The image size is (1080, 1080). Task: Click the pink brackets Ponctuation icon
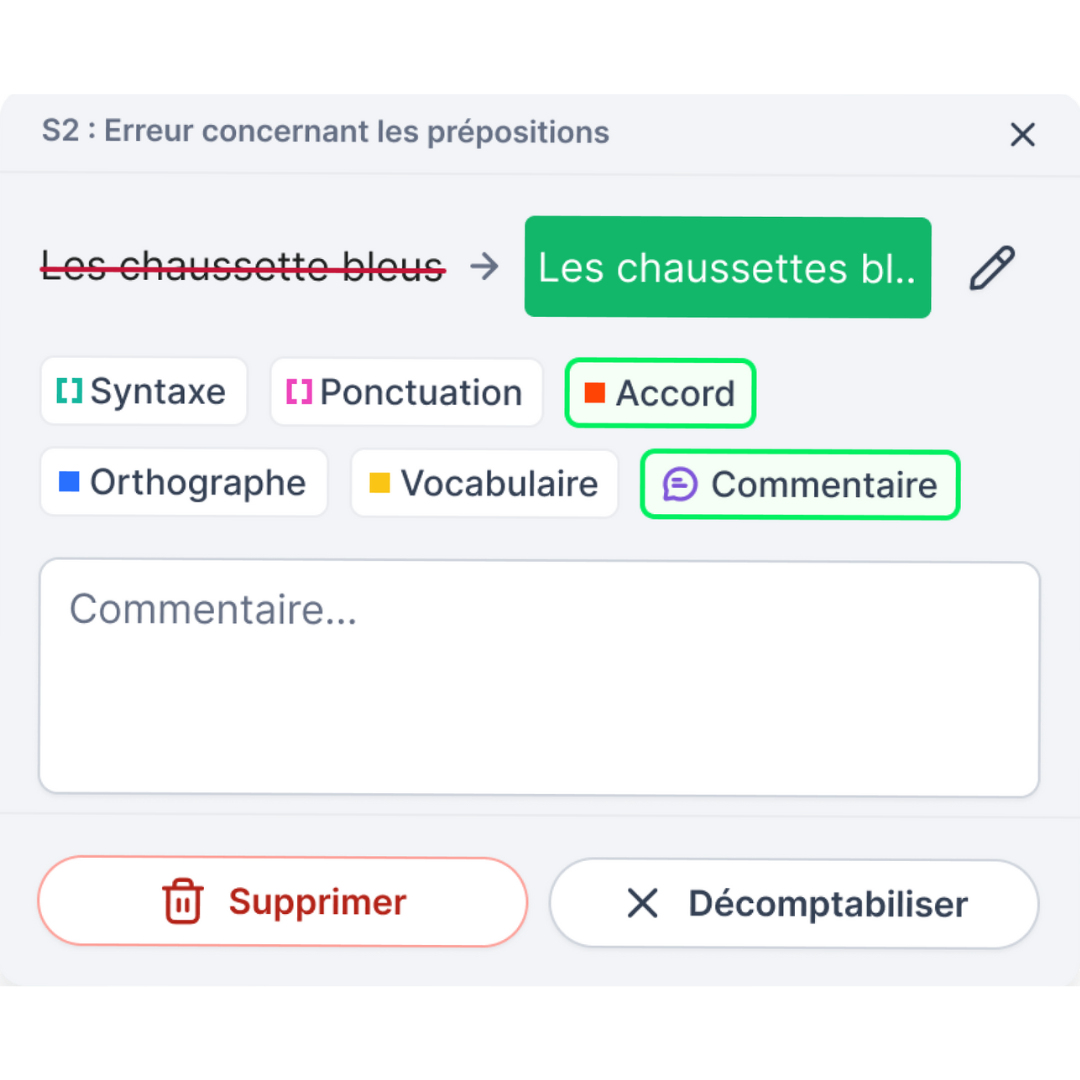(299, 391)
